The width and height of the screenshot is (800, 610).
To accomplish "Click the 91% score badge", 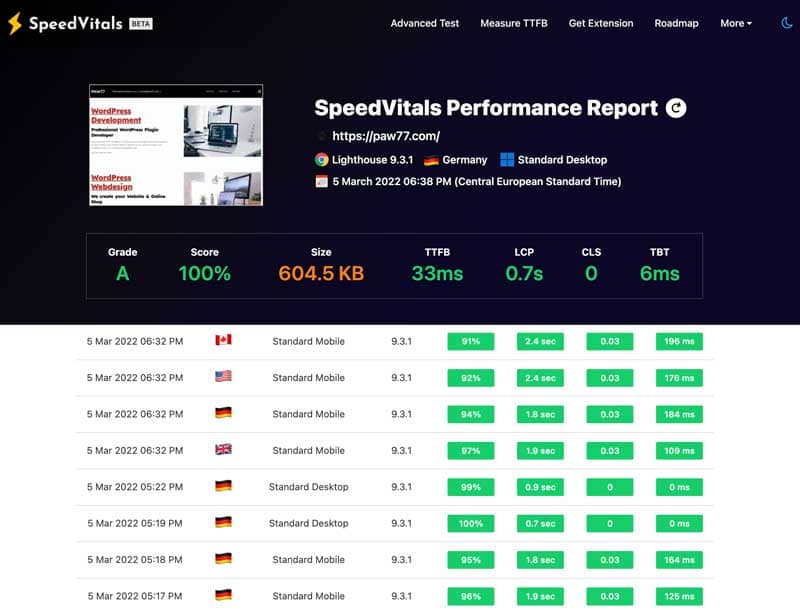I will tap(471, 342).
